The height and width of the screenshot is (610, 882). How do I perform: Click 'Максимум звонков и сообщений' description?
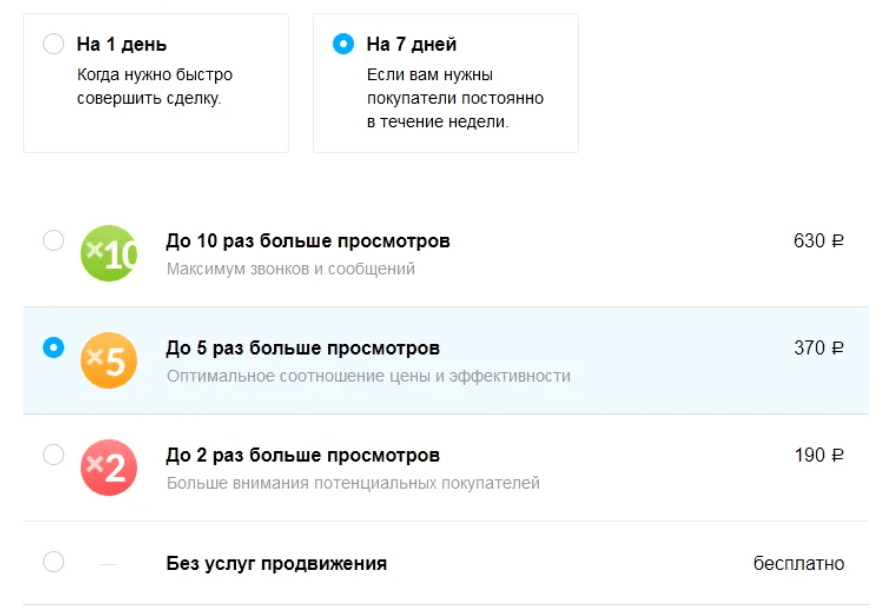tap(290, 269)
